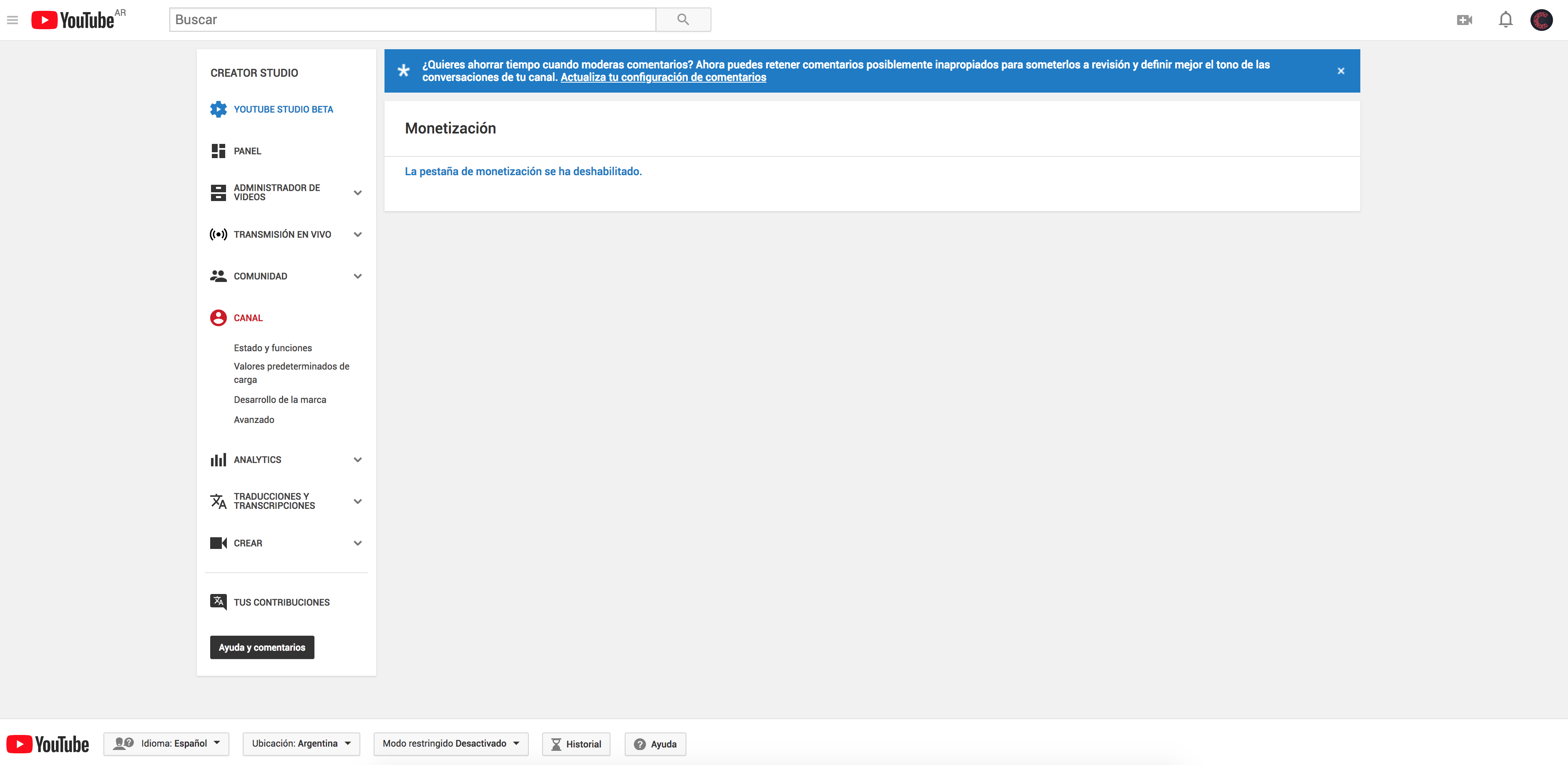Click the Tus contribuciones icon

pyautogui.click(x=218, y=602)
